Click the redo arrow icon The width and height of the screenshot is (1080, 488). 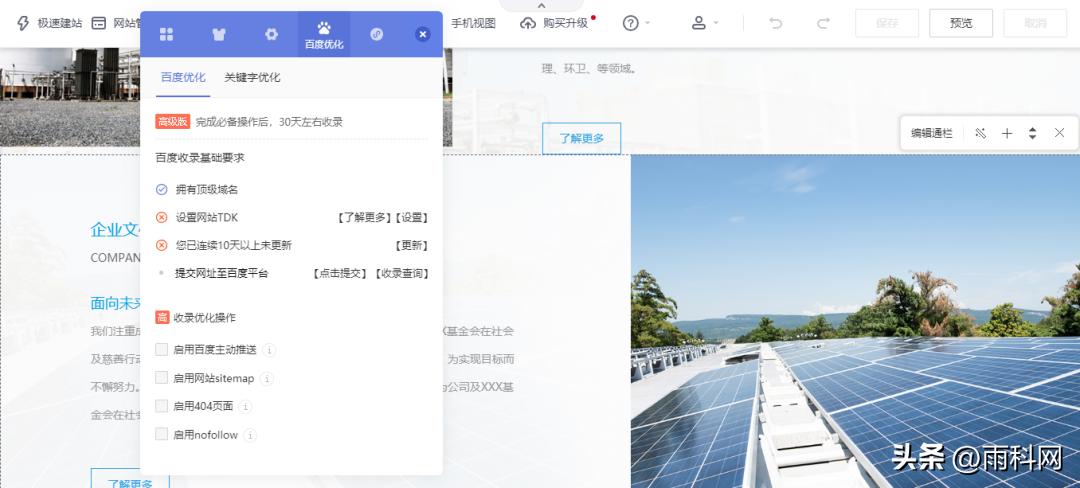(823, 23)
